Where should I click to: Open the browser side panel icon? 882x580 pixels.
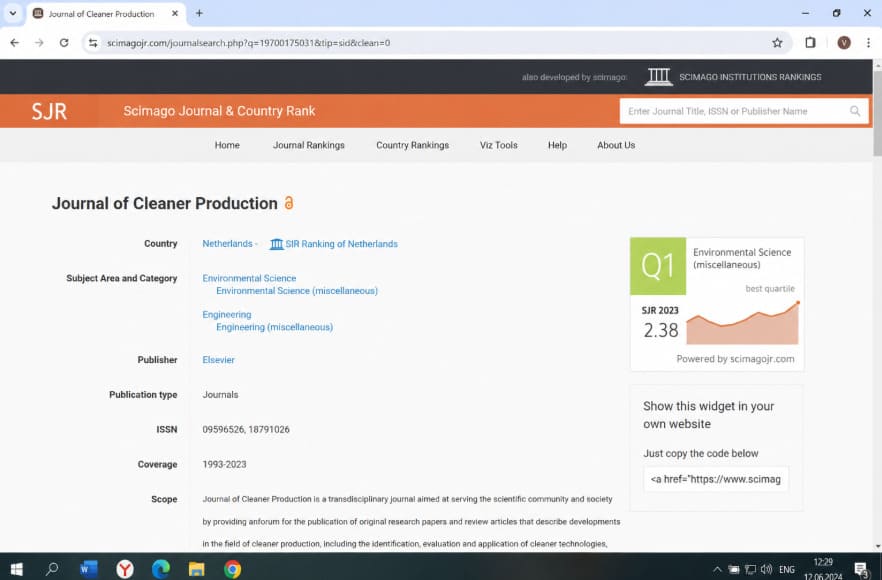coord(810,43)
